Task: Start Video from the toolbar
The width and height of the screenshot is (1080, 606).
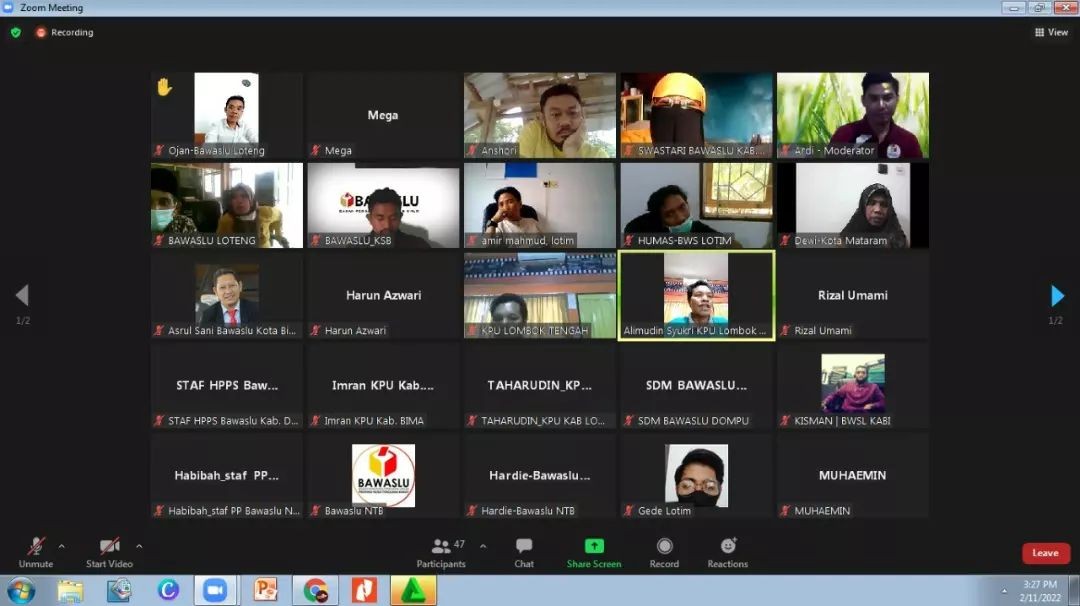Action: (110, 549)
